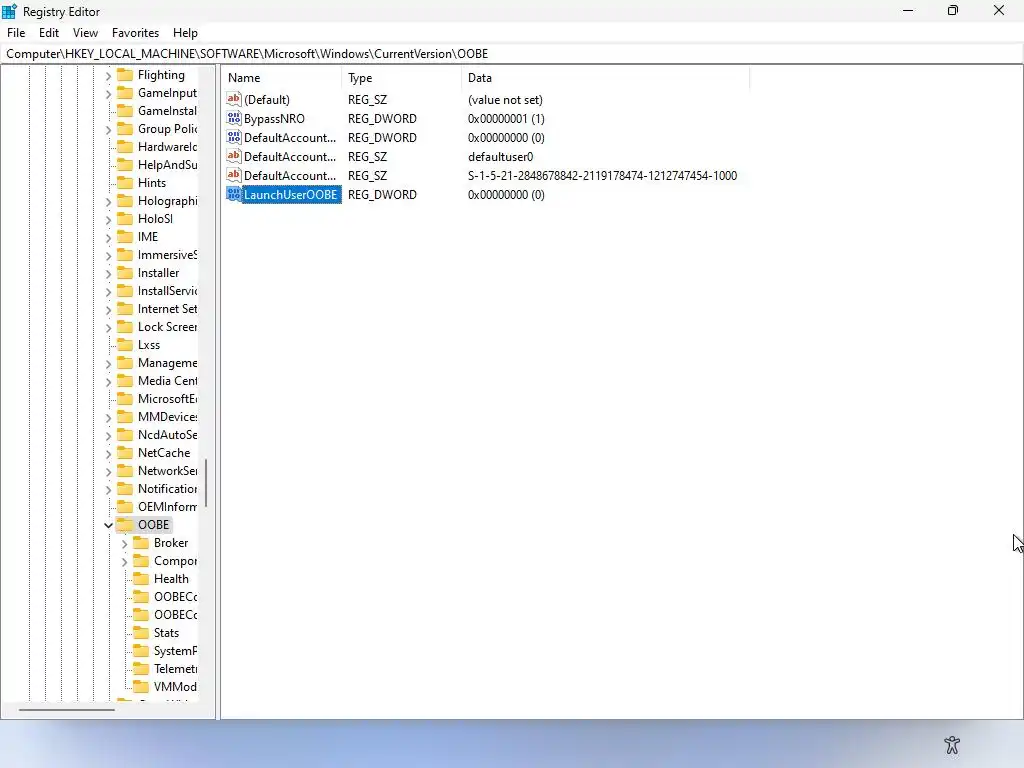1024x768 pixels.
Task: Expand the Lock Screen key
Action: (108, 328)
